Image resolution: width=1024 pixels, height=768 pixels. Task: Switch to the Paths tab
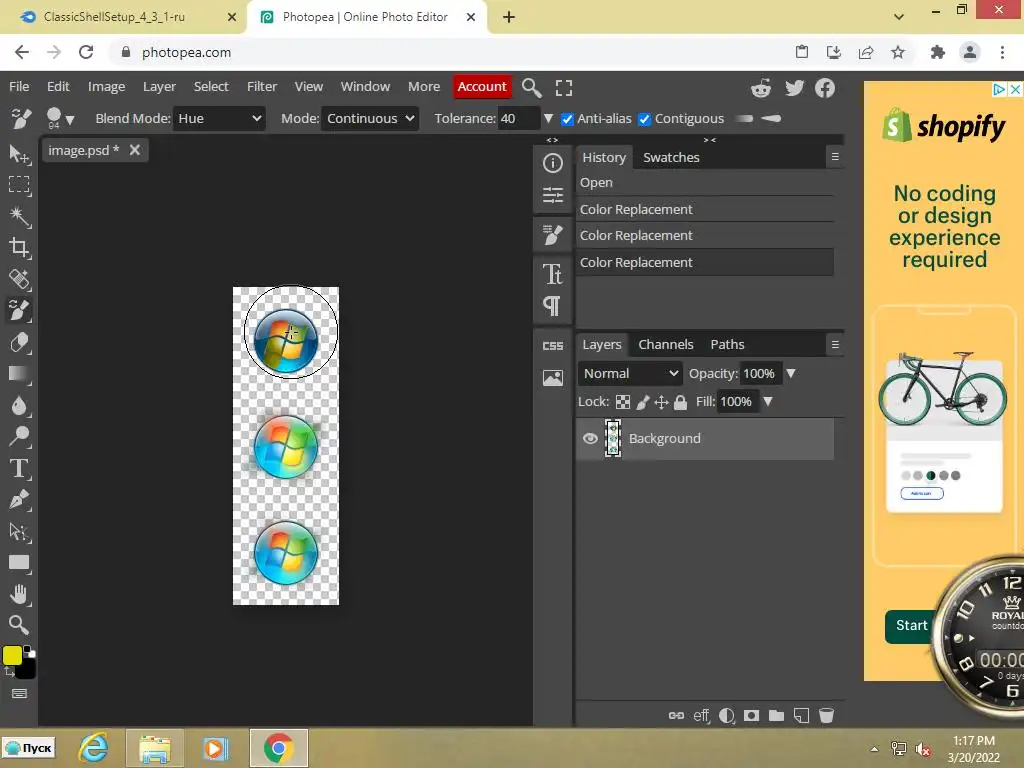point(728,344)
